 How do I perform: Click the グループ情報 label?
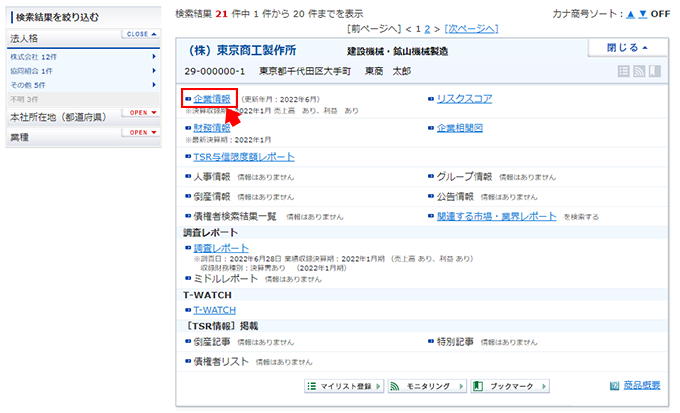(464, 177)
